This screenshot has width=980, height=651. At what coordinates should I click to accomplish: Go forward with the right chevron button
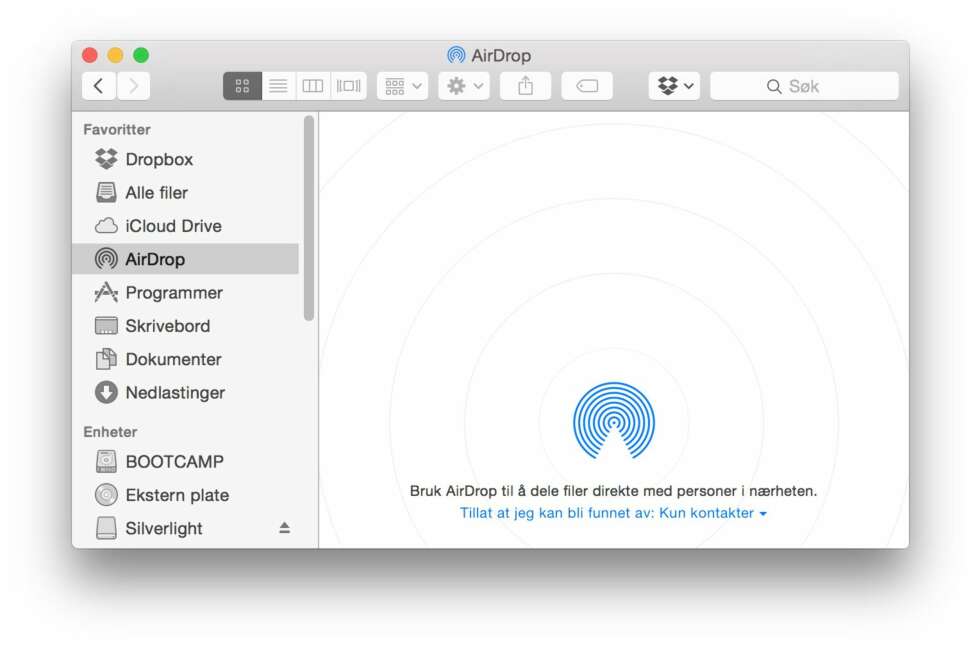point(133,86)
